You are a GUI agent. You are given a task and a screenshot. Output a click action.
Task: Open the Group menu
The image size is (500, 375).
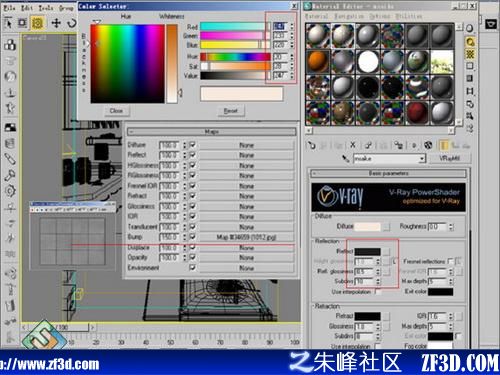pyautogui.click(x=66, y=8)
